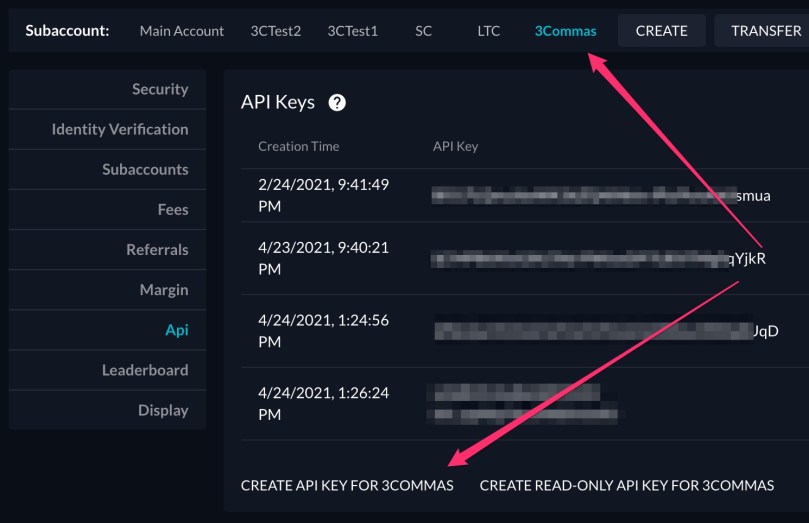Screen dimensions: 809x523
Task: Switch to the Main Account subaccount
Action: pyautogui.click(x=182, y=31)
